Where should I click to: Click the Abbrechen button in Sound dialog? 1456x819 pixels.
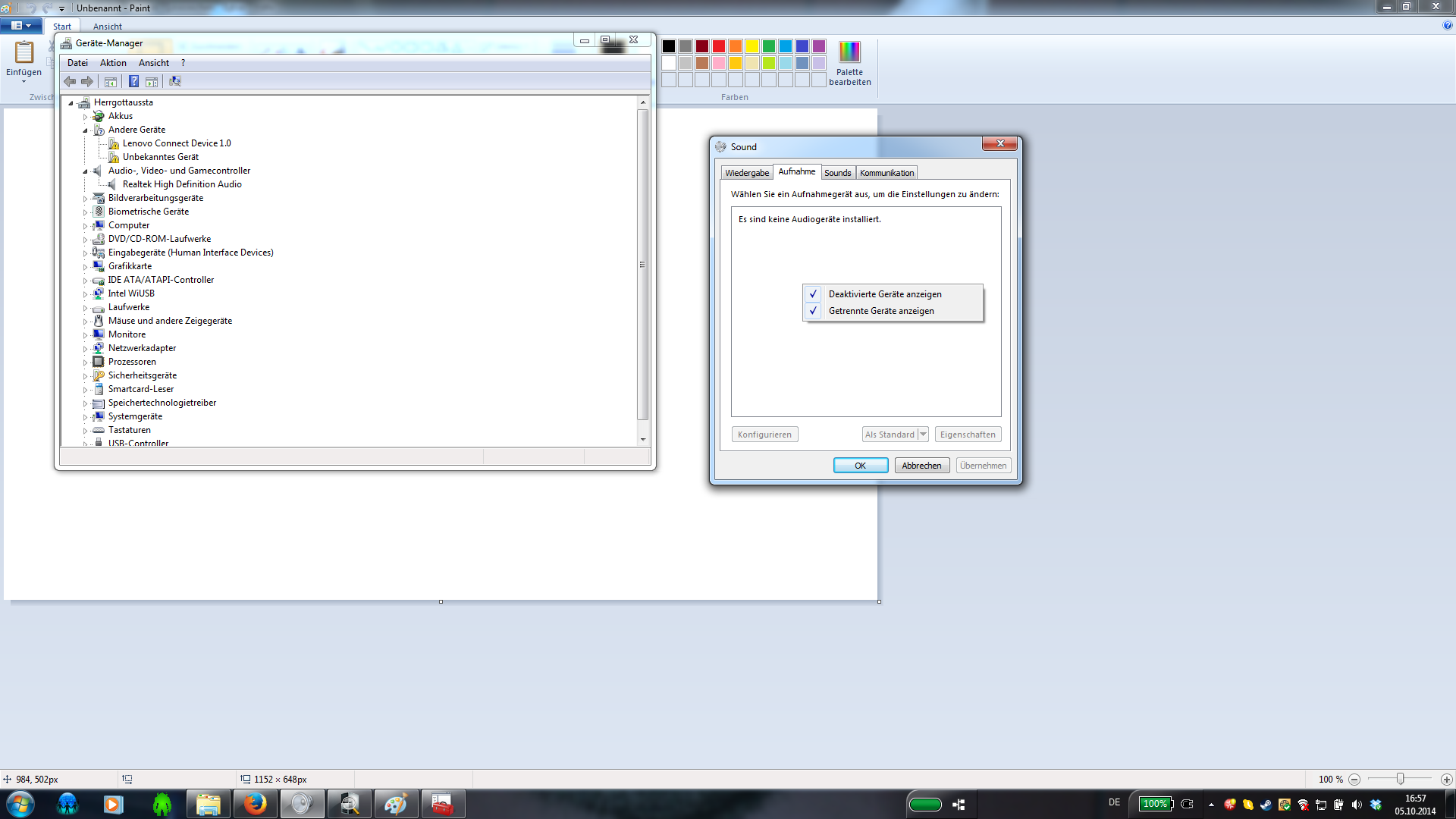921,466
